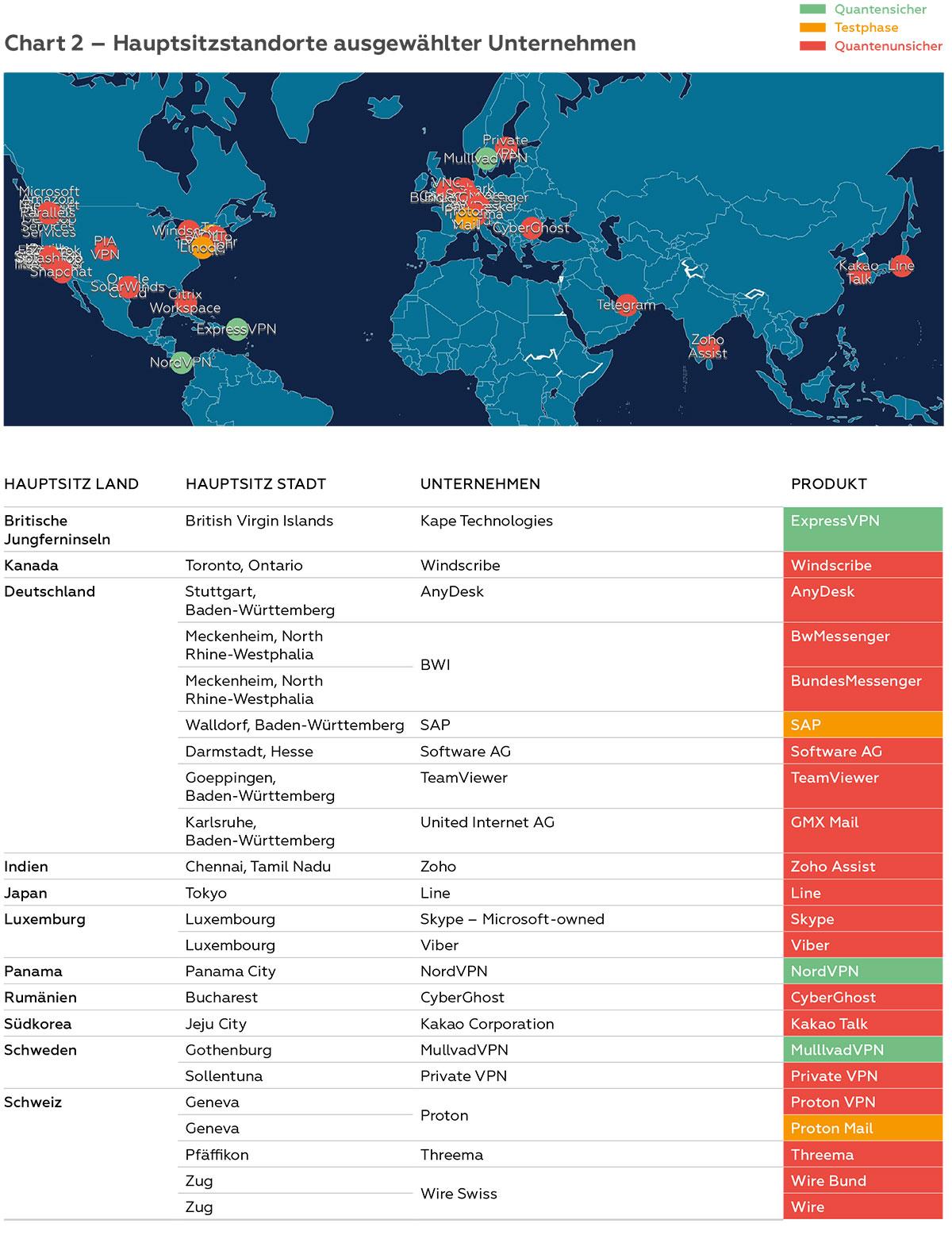Screen dimensions: 952x1235
Task: Click the PIA VPN map marker
Action: coord(106,248)
